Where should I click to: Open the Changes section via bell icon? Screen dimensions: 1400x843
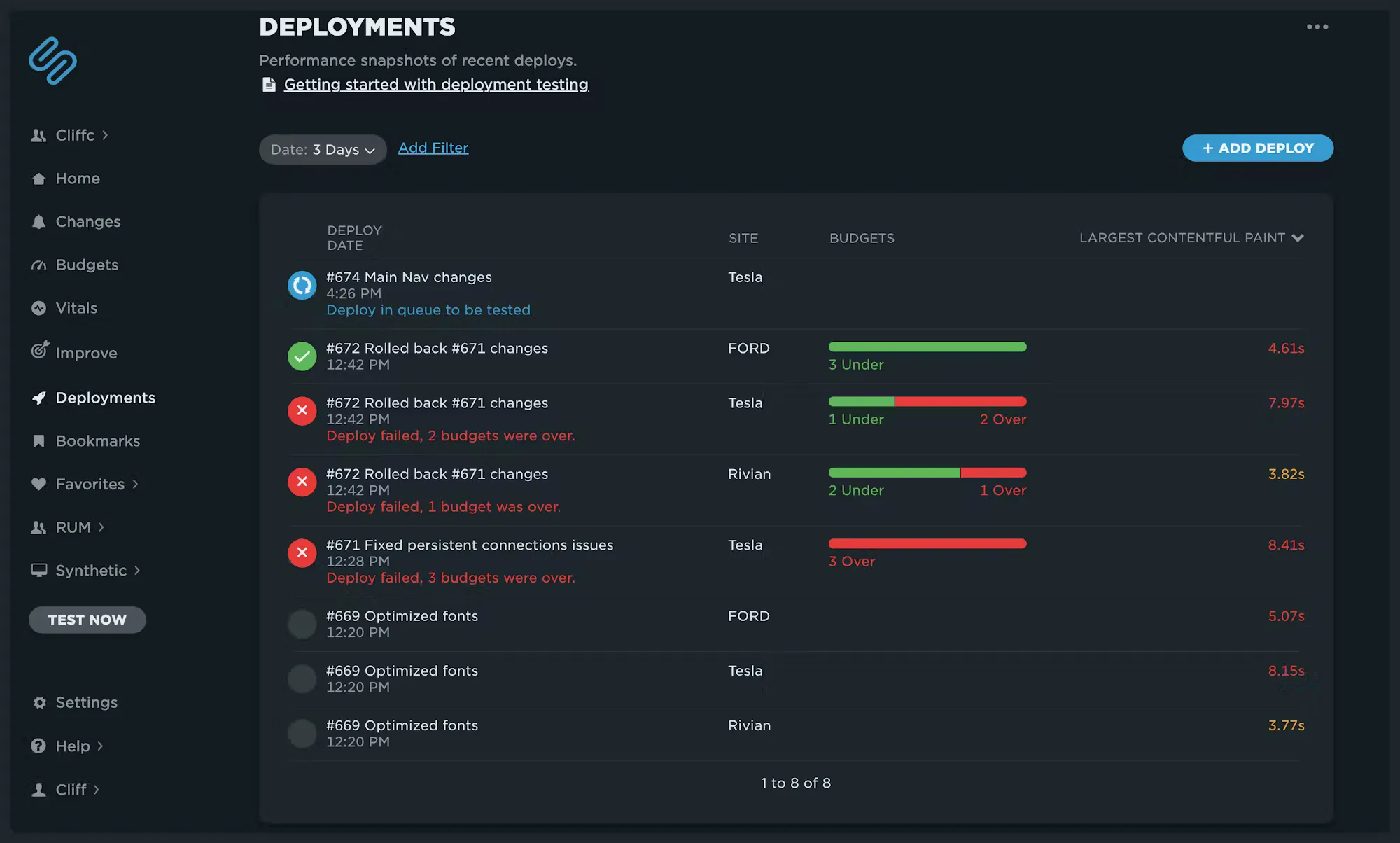point(39,221)
